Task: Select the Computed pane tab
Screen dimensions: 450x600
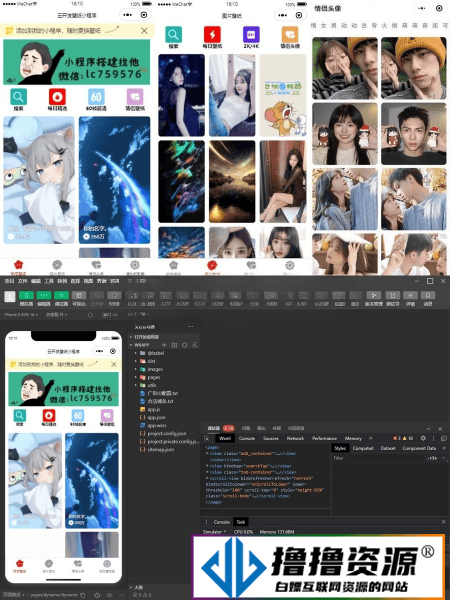Action: pos(363,448)
